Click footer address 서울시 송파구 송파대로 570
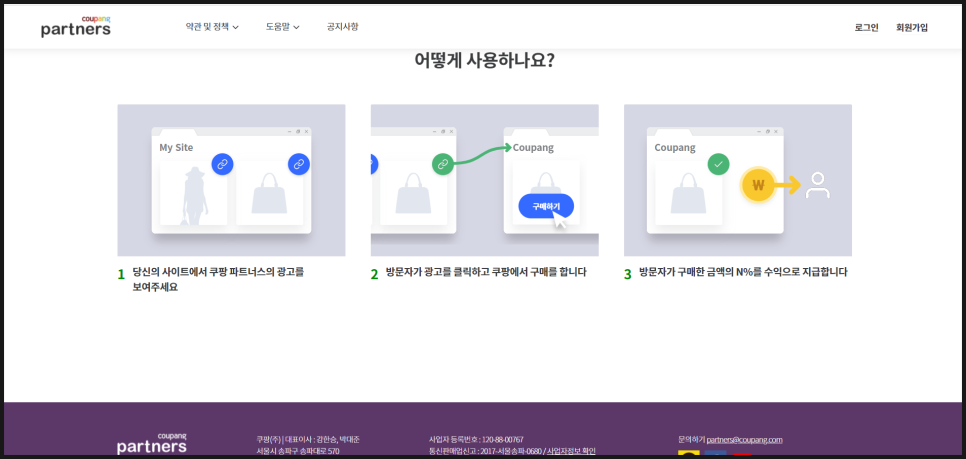Viewport: 966px width, 459px height. pyautogui.click(x=298, y=451)
